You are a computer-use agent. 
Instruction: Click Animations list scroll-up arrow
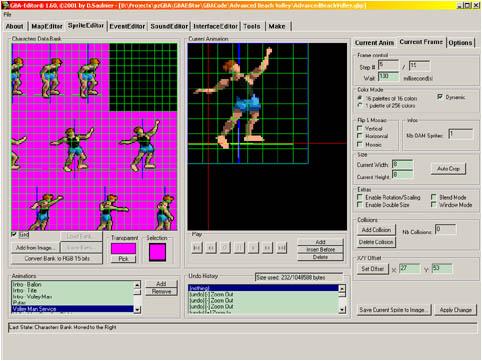tap(137, 285)
